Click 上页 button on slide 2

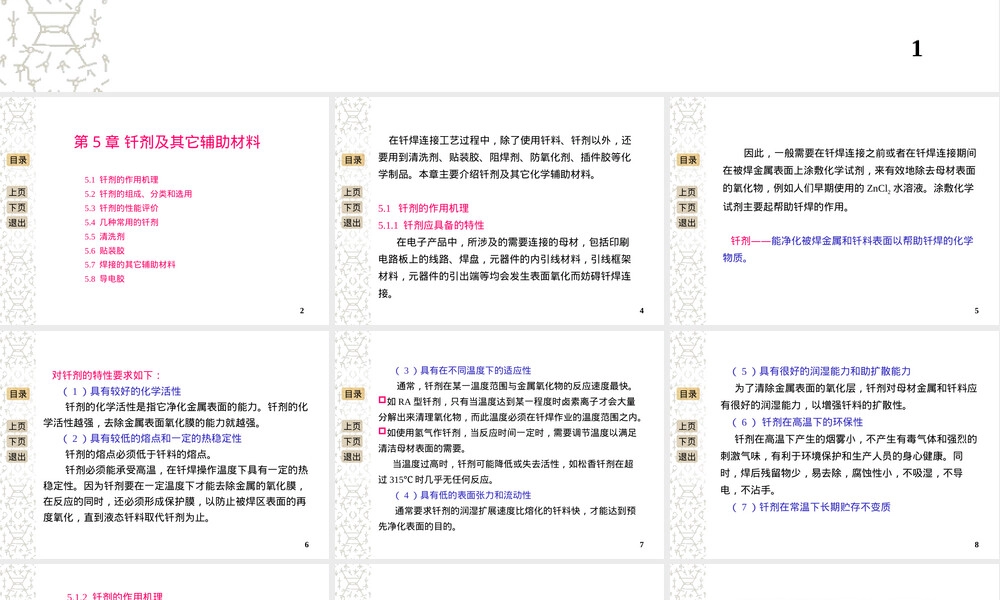tap(17, 192)
